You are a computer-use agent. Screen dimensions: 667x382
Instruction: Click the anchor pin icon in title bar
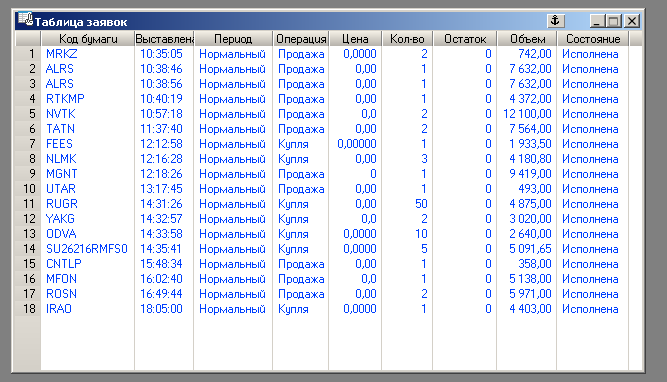pos(555,20)
